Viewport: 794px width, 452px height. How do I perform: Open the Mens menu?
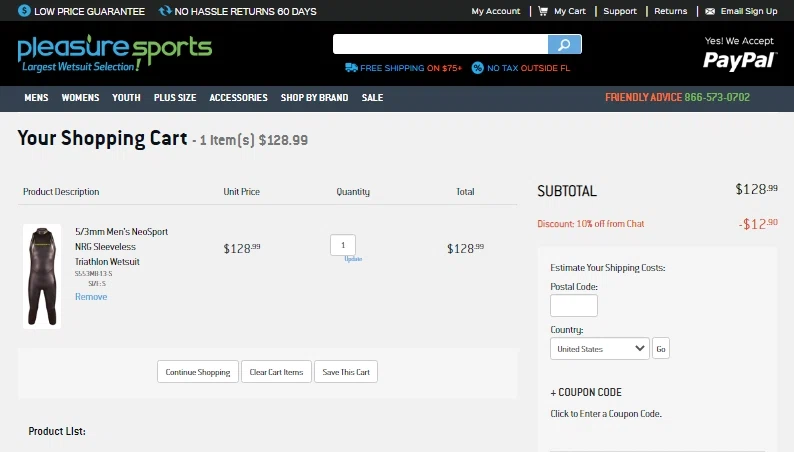[36, 98]
